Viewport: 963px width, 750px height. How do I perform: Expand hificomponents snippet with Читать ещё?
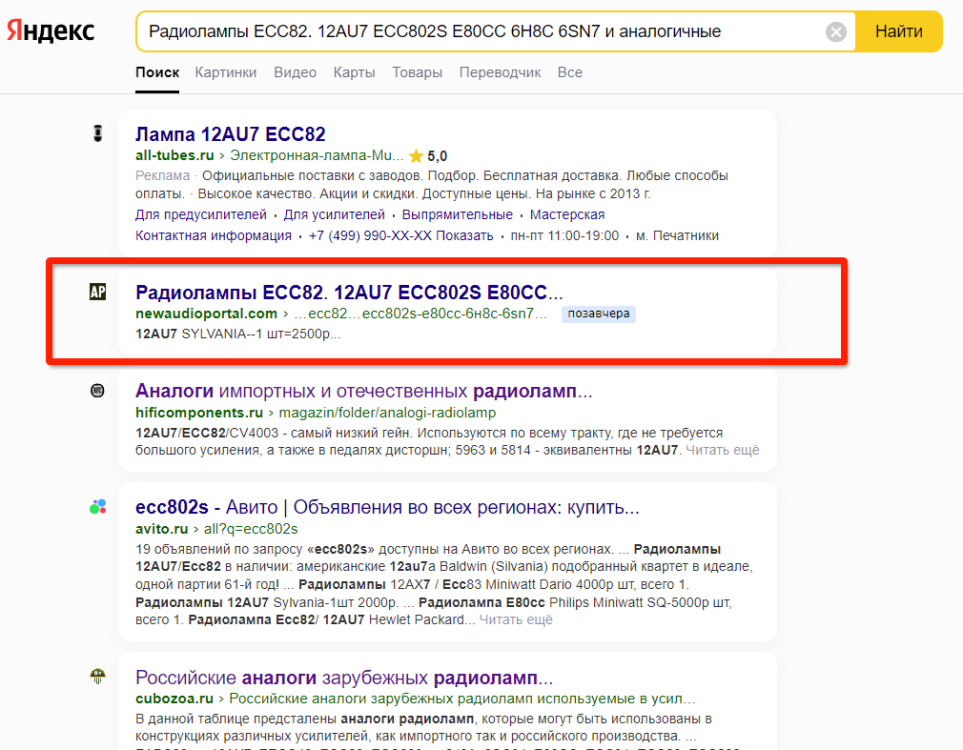click(x=723, y=450)
